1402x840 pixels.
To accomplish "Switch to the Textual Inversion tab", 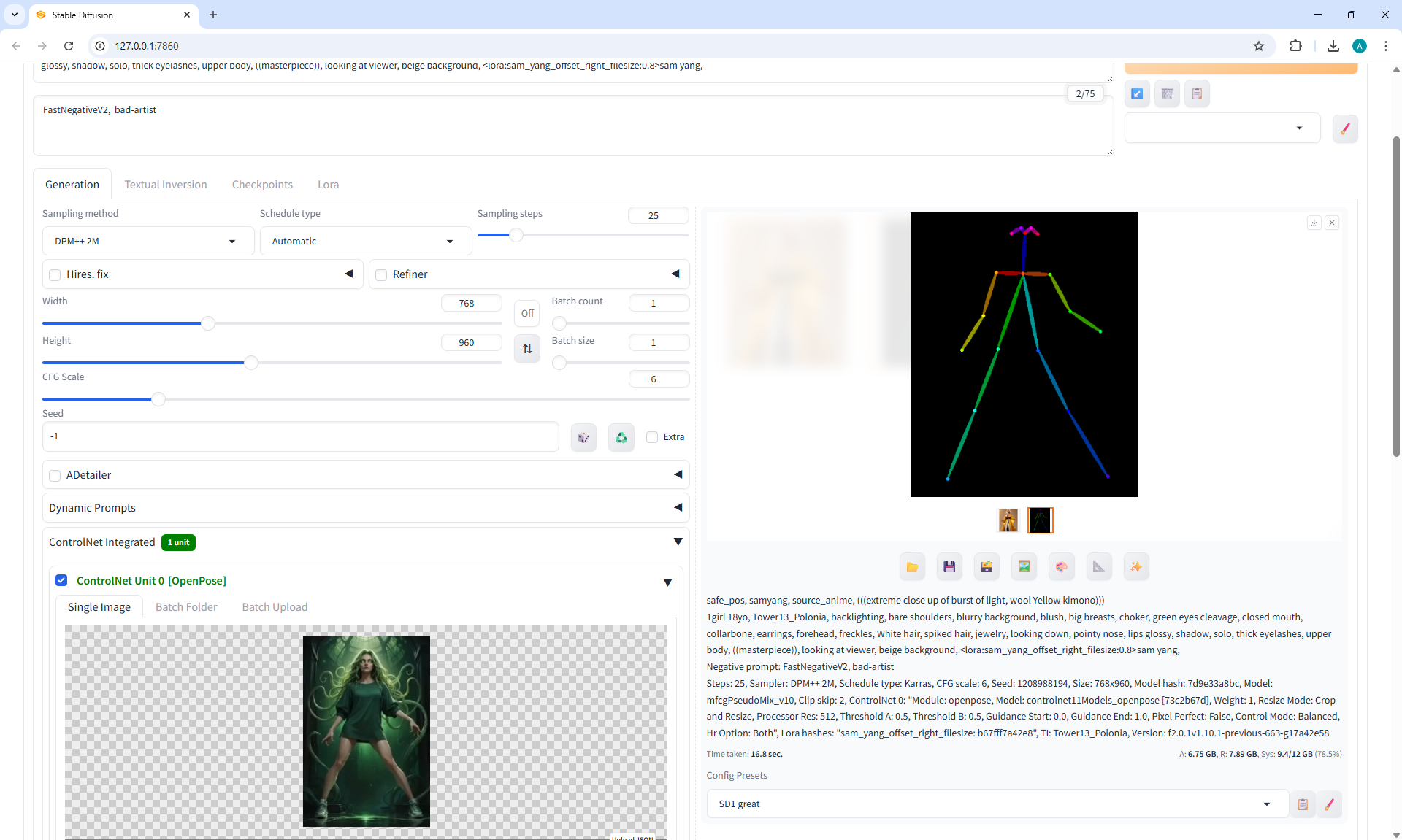I will [x=166, y=185].
